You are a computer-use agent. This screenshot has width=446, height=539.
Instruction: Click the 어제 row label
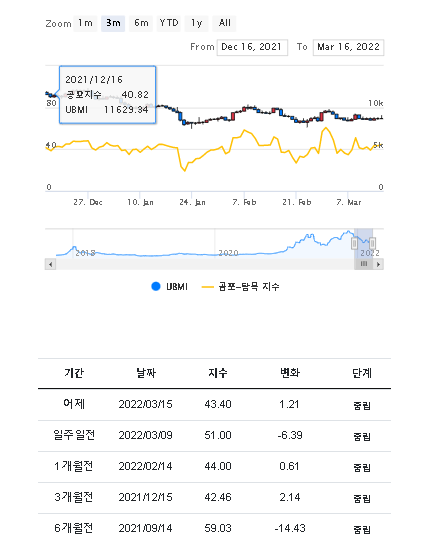(74, 404)
